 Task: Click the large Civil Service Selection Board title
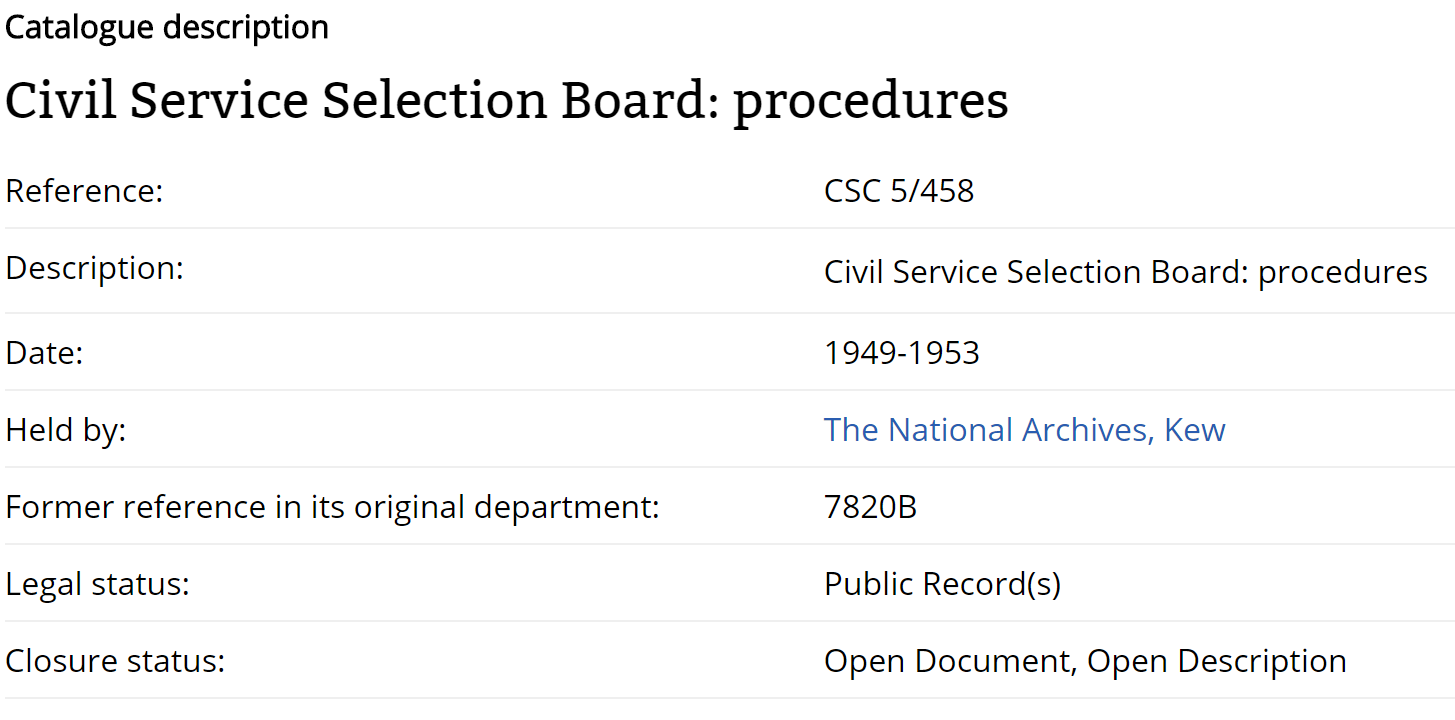click(506, 100)
